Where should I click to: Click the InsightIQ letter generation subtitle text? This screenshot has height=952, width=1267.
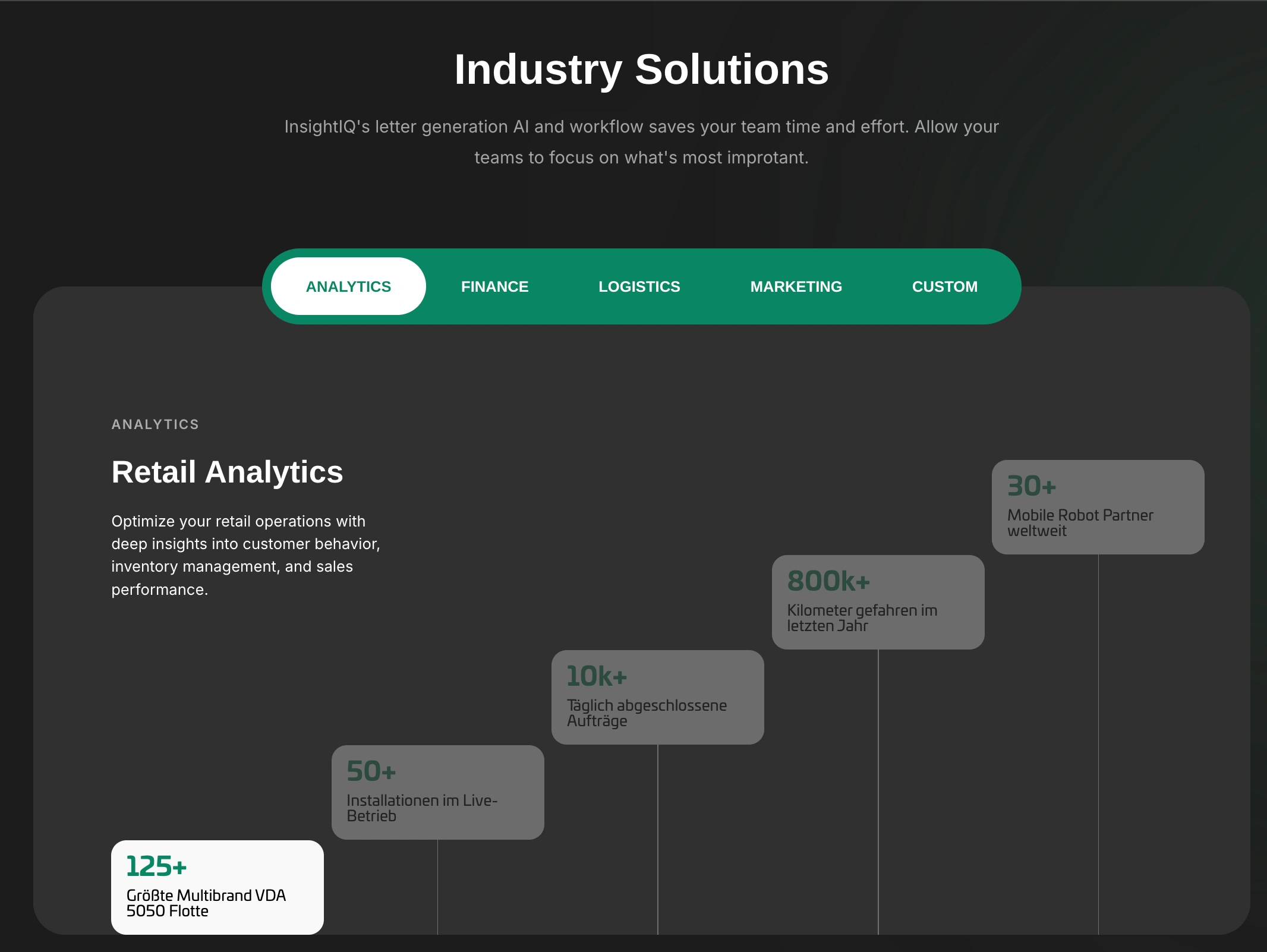[x=641, y=142]
